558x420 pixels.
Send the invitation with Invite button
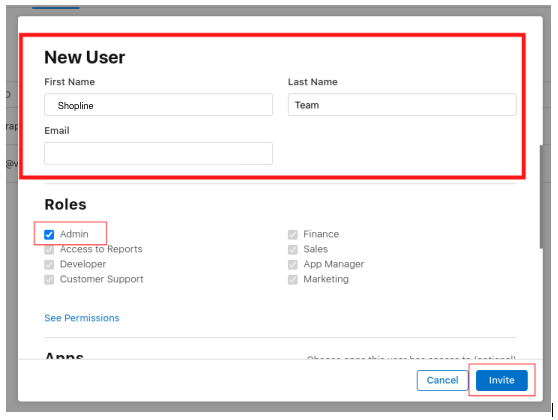tap(501, 380)
